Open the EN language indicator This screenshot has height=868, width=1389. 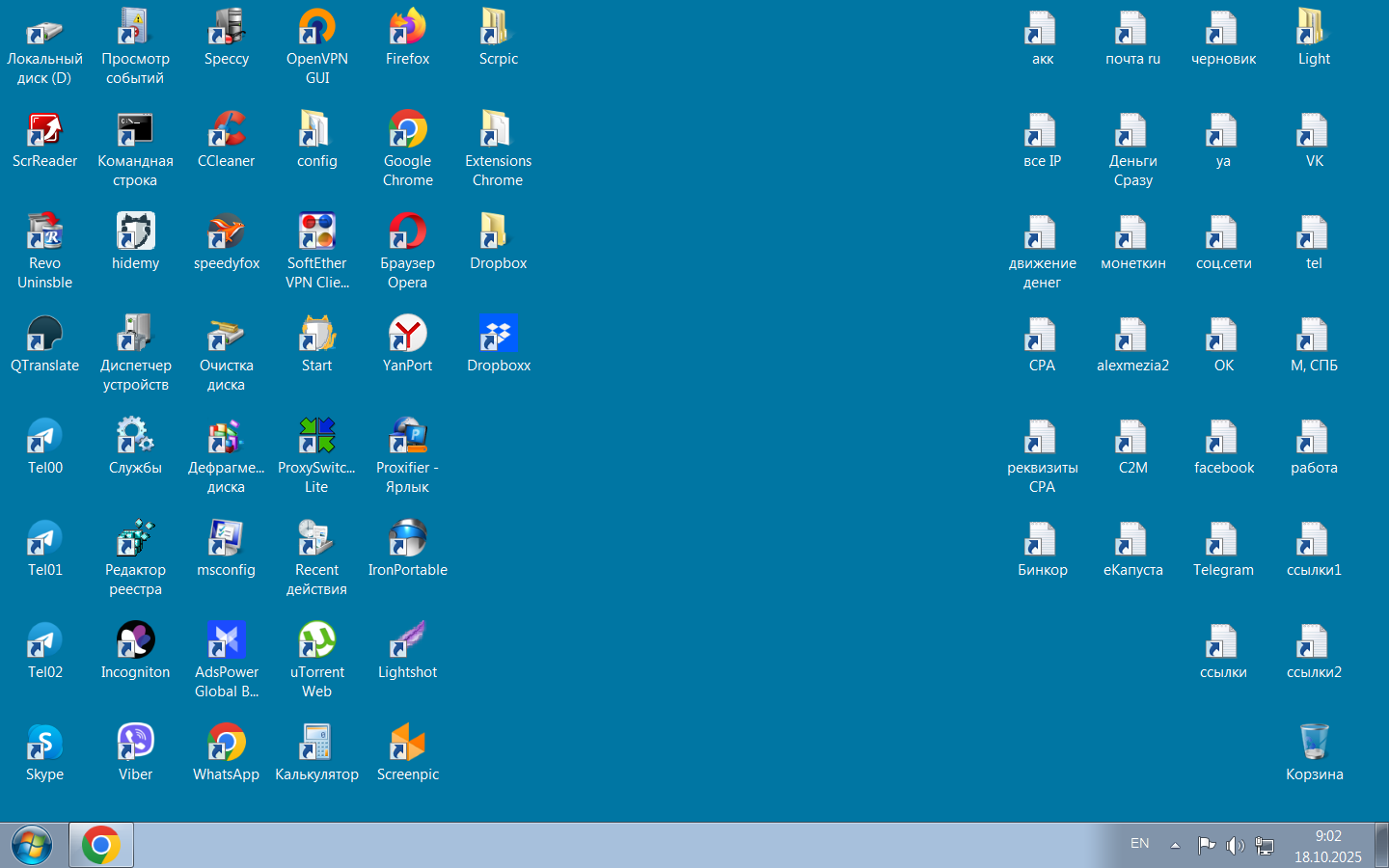1139,844
